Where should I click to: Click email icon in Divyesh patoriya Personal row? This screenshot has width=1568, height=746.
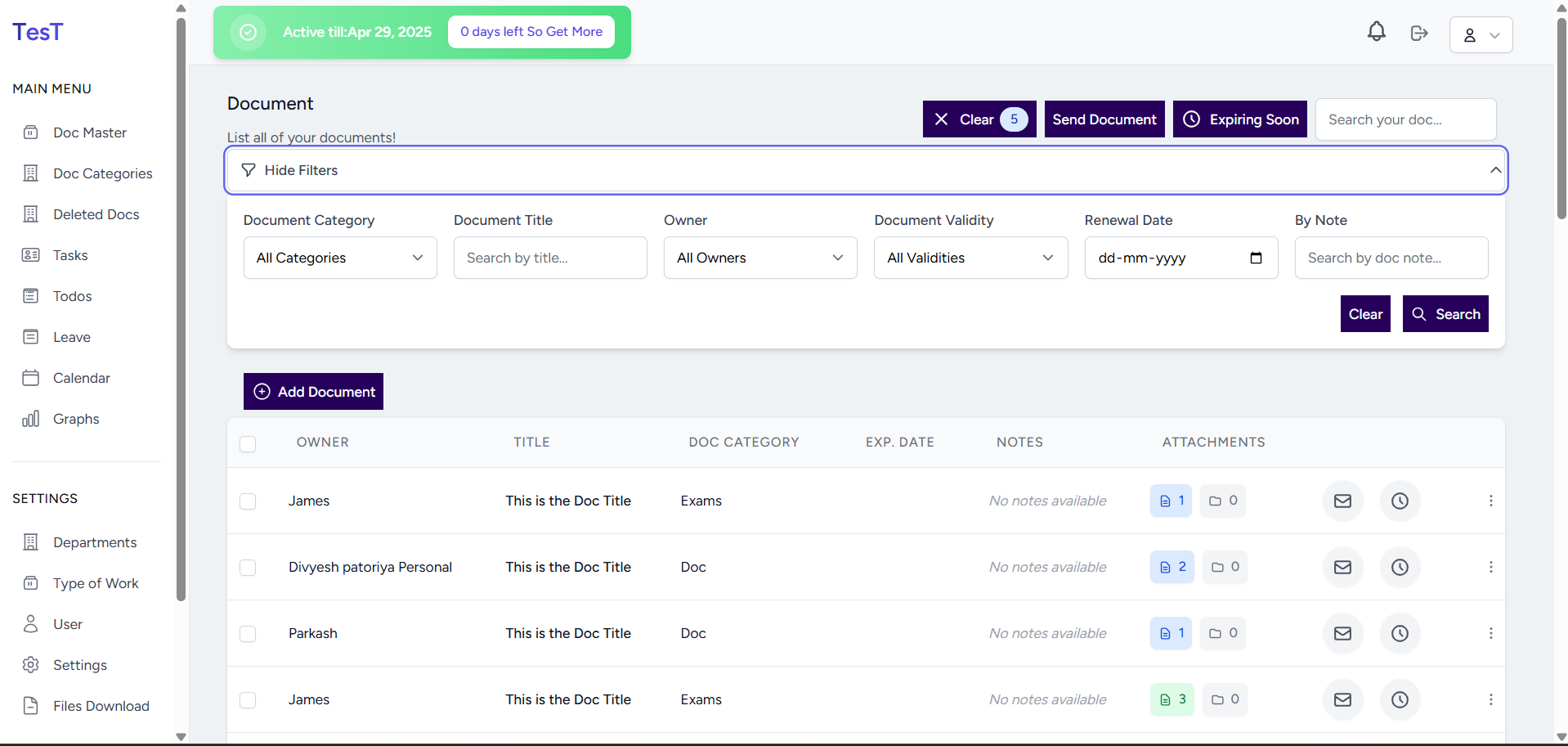pyautogui.click(x=1342, y=567)
